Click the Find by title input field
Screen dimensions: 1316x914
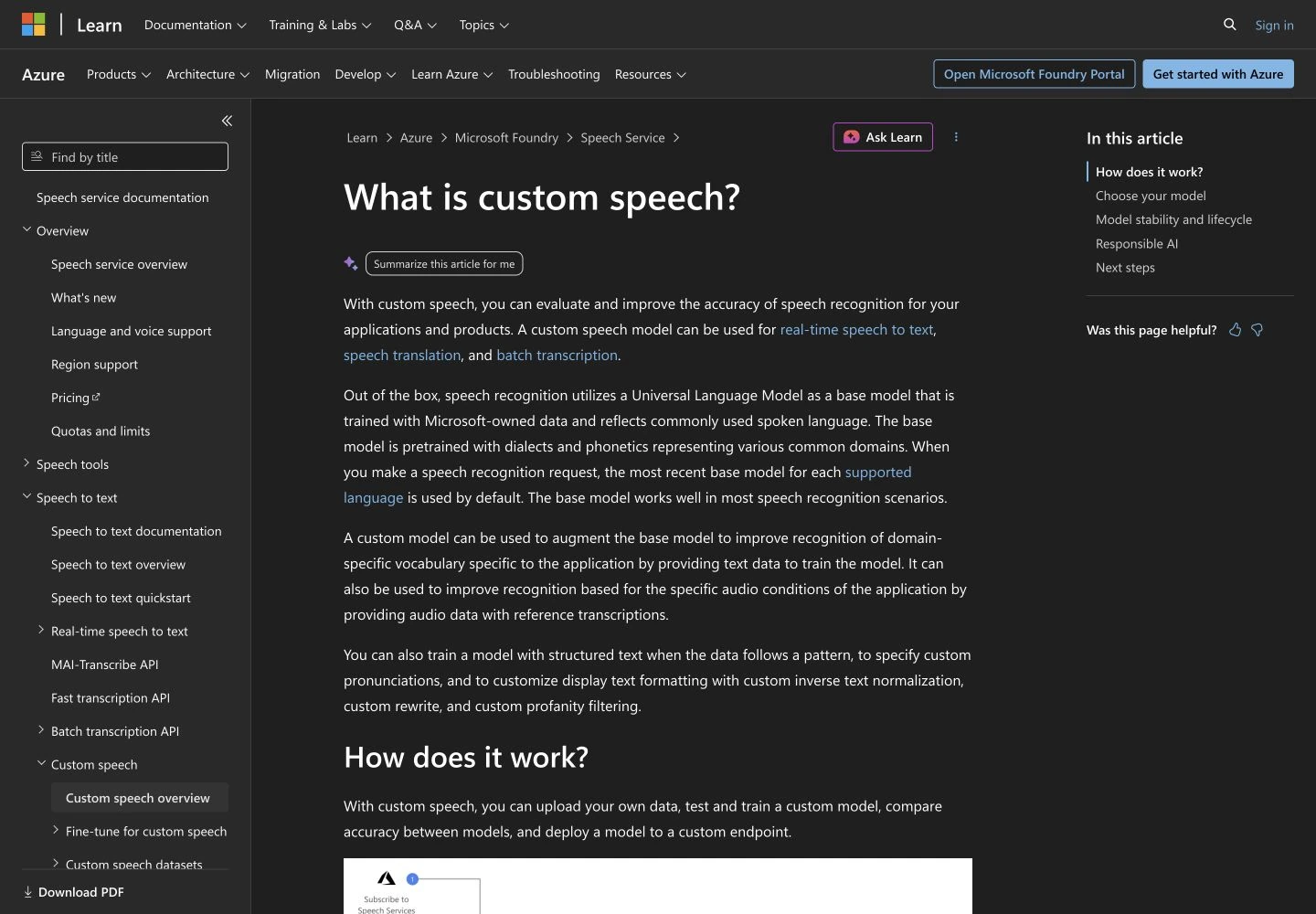coord(125,156)
